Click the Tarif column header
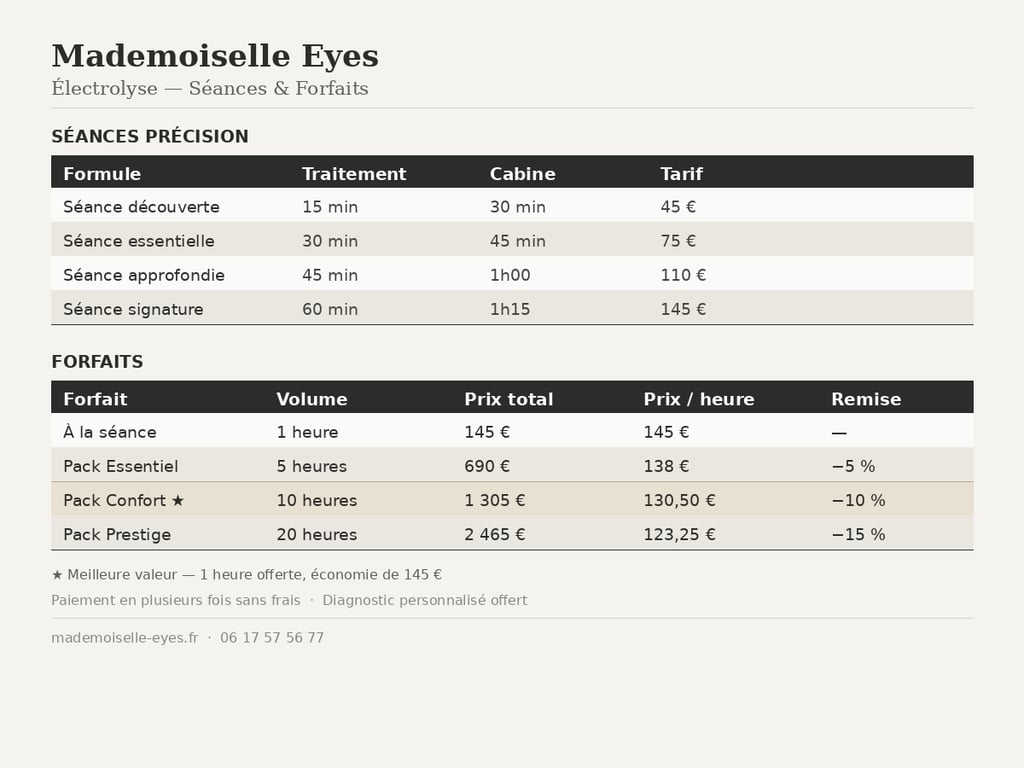This screenshot has width=1024, height=768. click(681, 174)
